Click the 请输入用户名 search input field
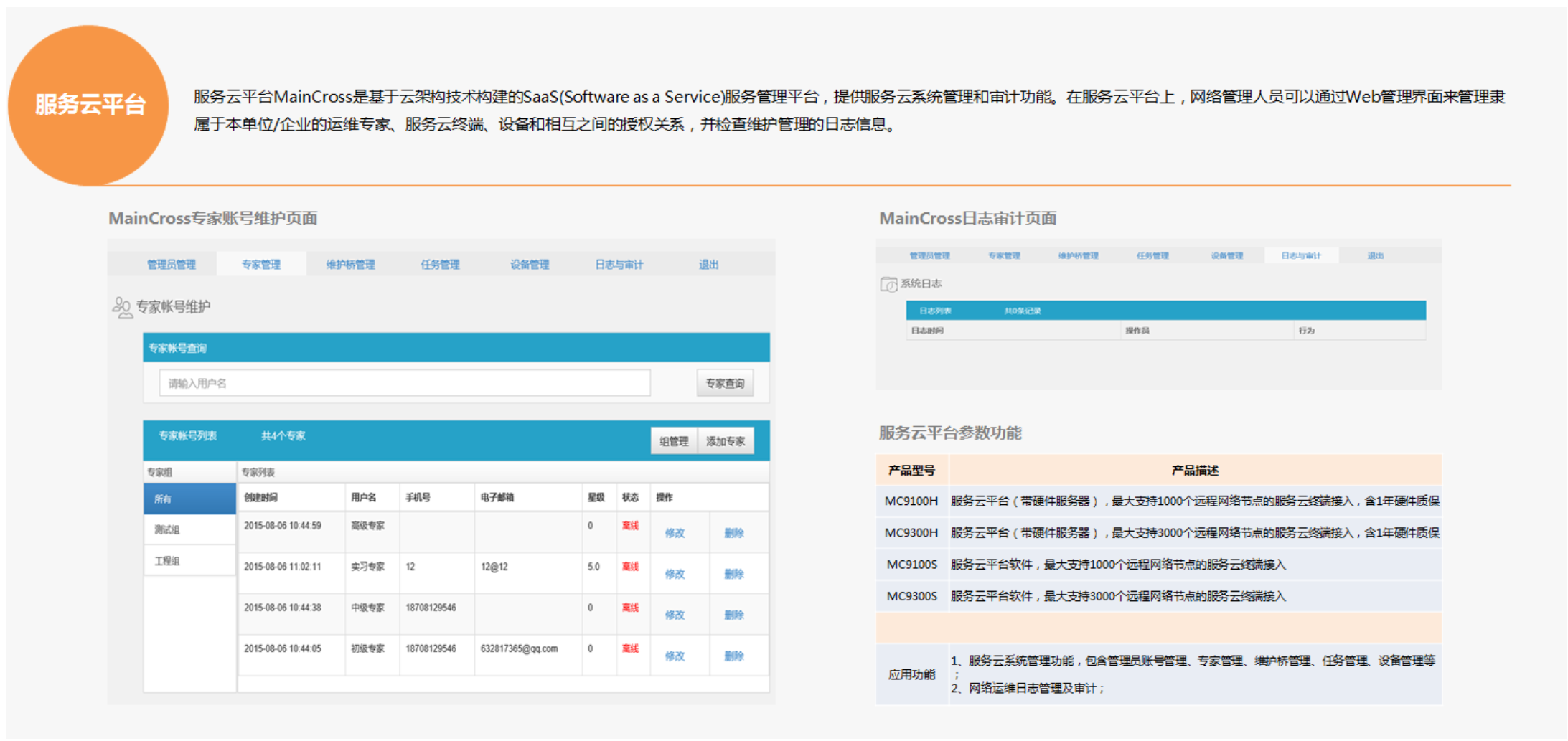Viewport: 1568px width, 741px height. point(405,383)
